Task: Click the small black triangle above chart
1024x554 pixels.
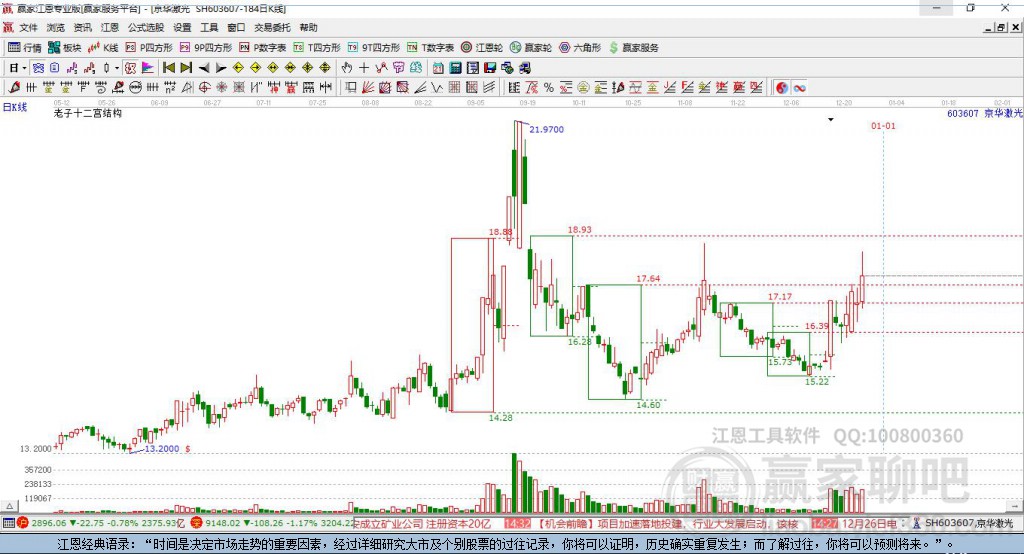Action: (831, 120)
